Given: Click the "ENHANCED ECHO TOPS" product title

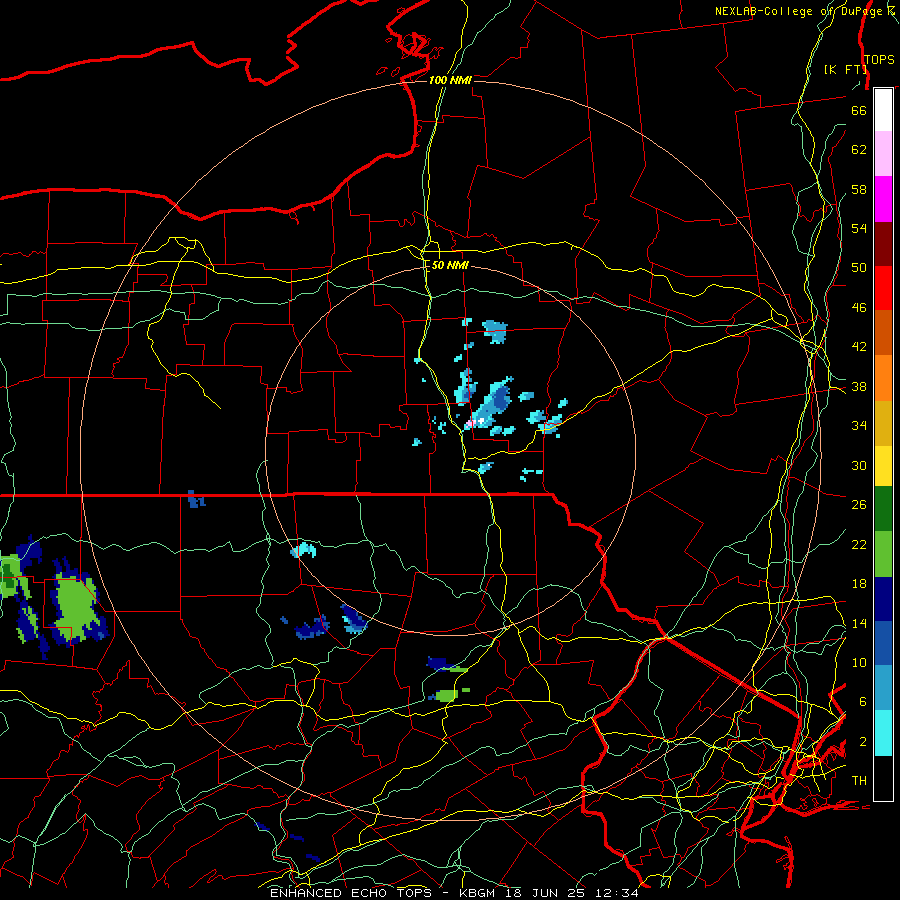Looking at the screenshot, I should coord(351,893).
